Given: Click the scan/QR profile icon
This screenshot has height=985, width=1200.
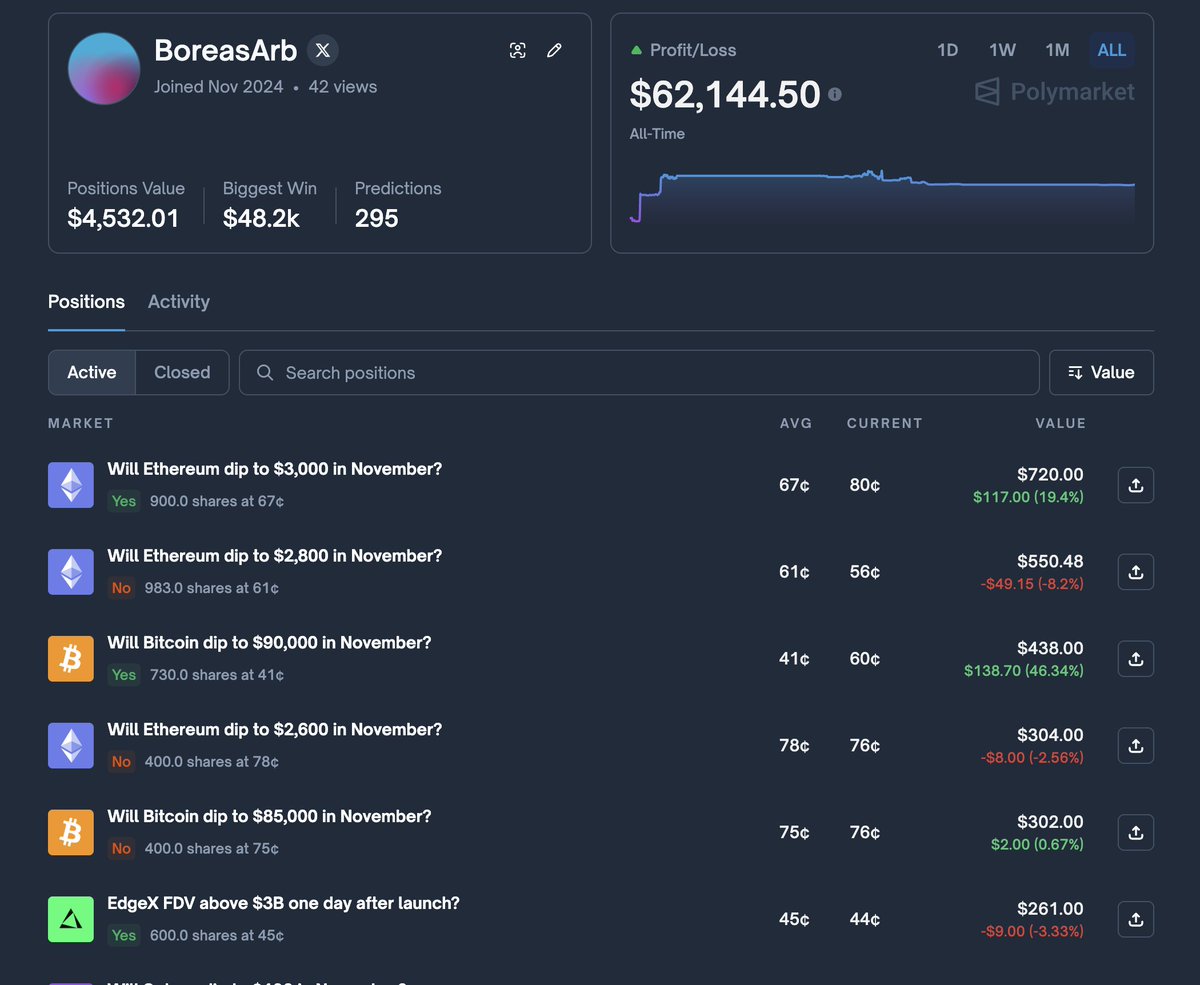Looking at the screenshot, I should pyautogui.click(x=517, y=50).
